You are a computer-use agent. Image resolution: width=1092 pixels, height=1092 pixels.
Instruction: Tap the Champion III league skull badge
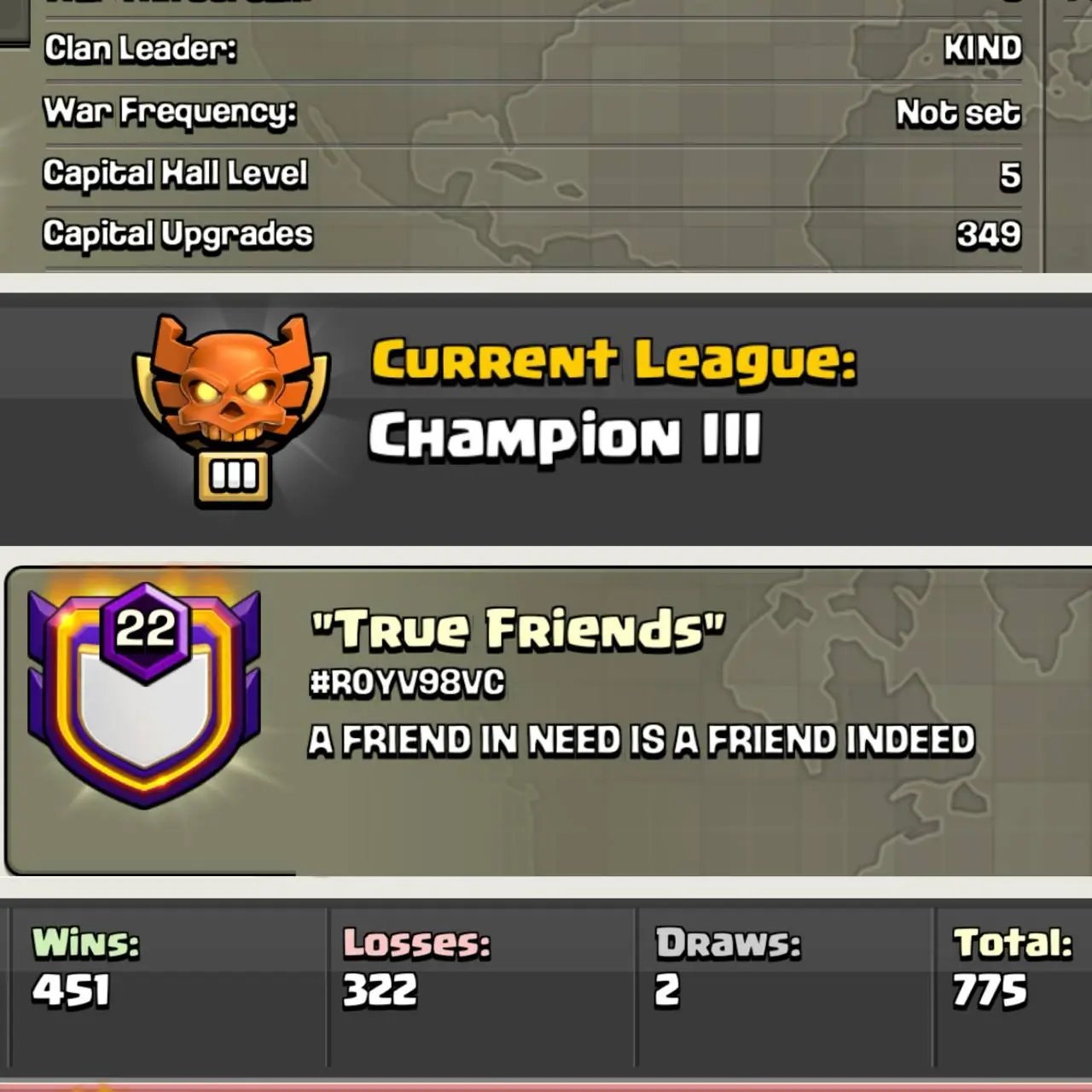click(x=231, y=409)
